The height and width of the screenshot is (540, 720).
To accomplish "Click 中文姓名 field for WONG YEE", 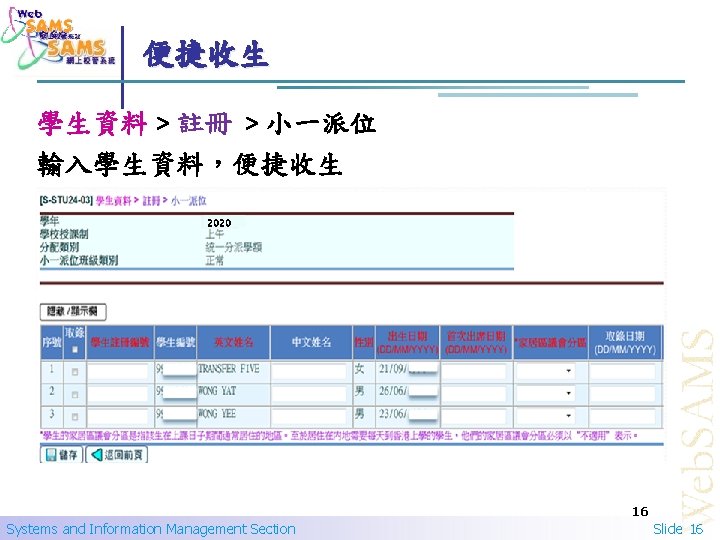I will tap(309, 416).
